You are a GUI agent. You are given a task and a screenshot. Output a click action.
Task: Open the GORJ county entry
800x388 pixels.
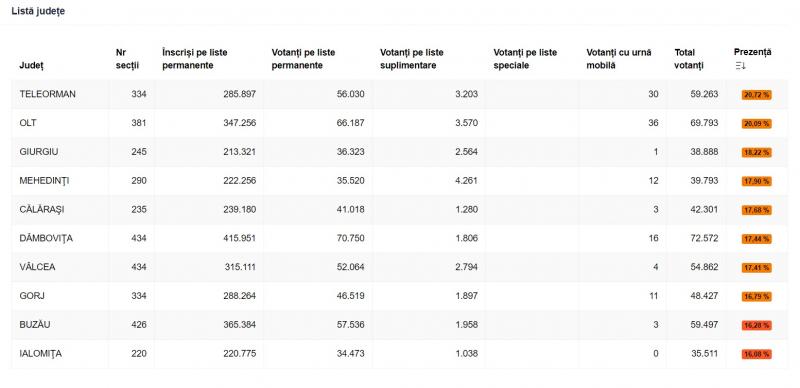[399, 296]
